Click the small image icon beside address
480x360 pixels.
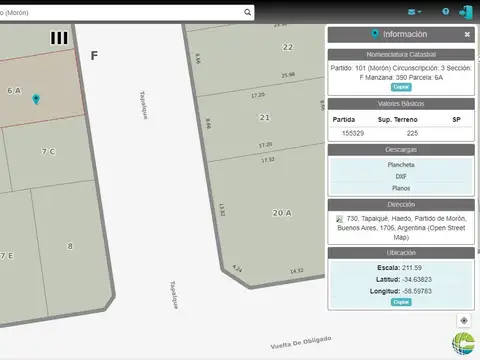coord(339,219)
